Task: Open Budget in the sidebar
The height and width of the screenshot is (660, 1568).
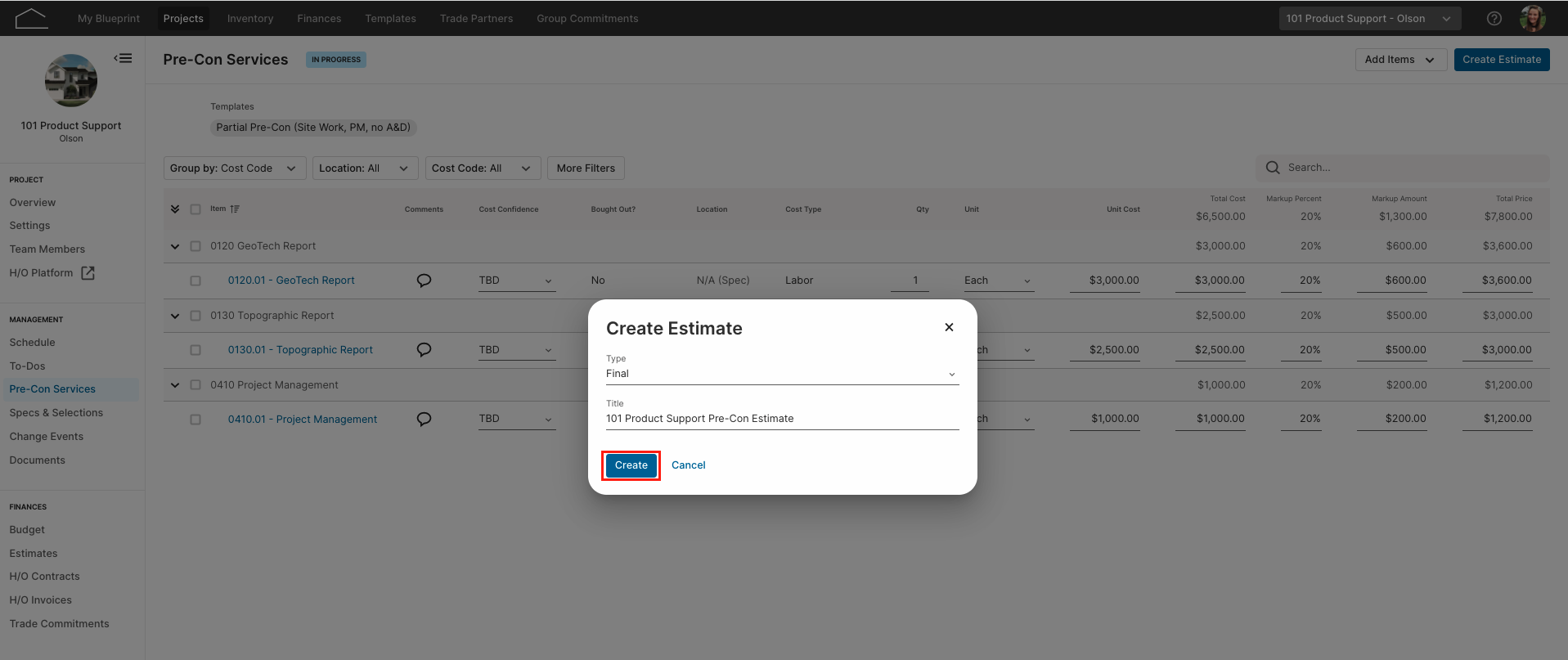Action: tap(27, 530)
